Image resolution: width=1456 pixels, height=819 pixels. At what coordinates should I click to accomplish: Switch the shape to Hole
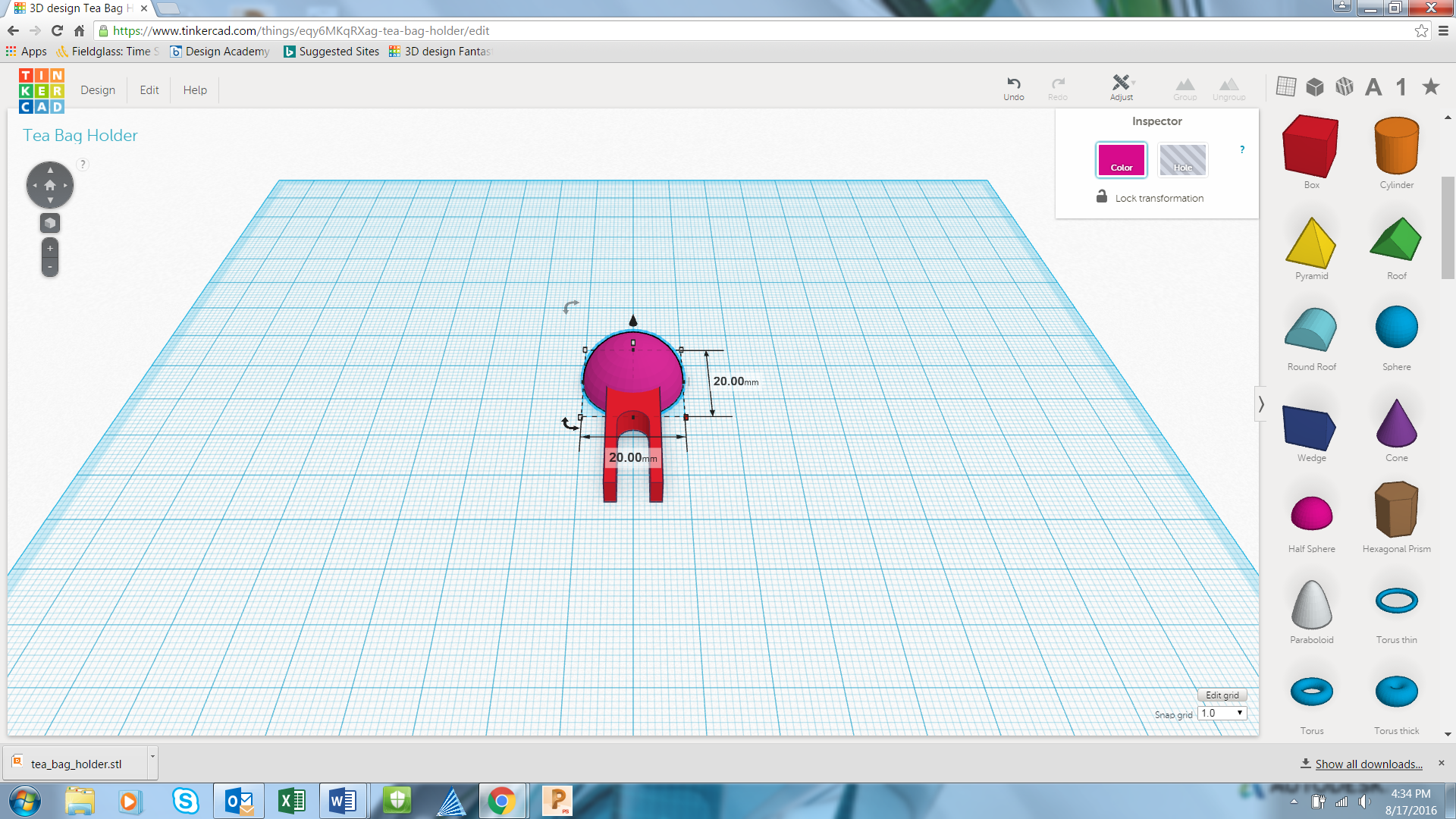(1182, 160)
